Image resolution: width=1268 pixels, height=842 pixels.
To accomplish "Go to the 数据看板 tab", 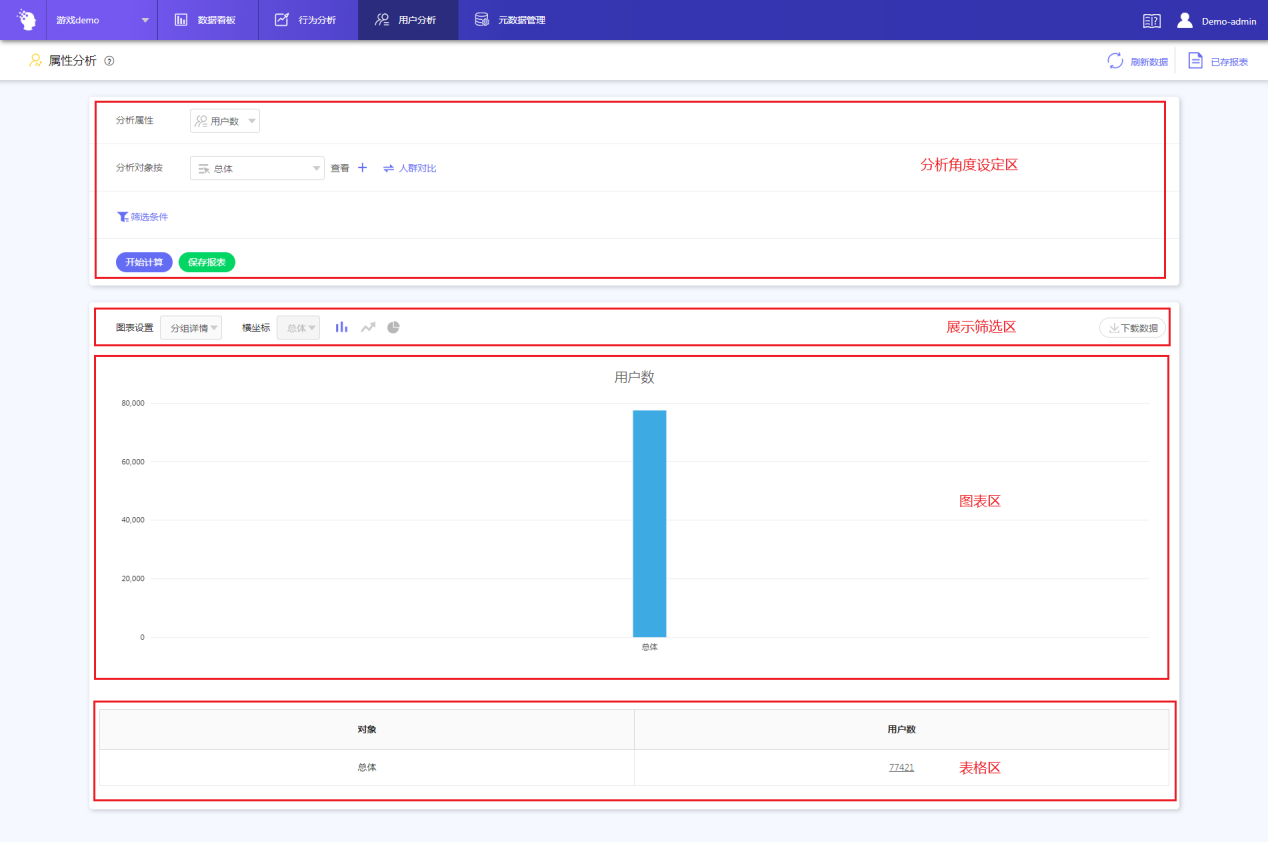I will pos(207,20).
